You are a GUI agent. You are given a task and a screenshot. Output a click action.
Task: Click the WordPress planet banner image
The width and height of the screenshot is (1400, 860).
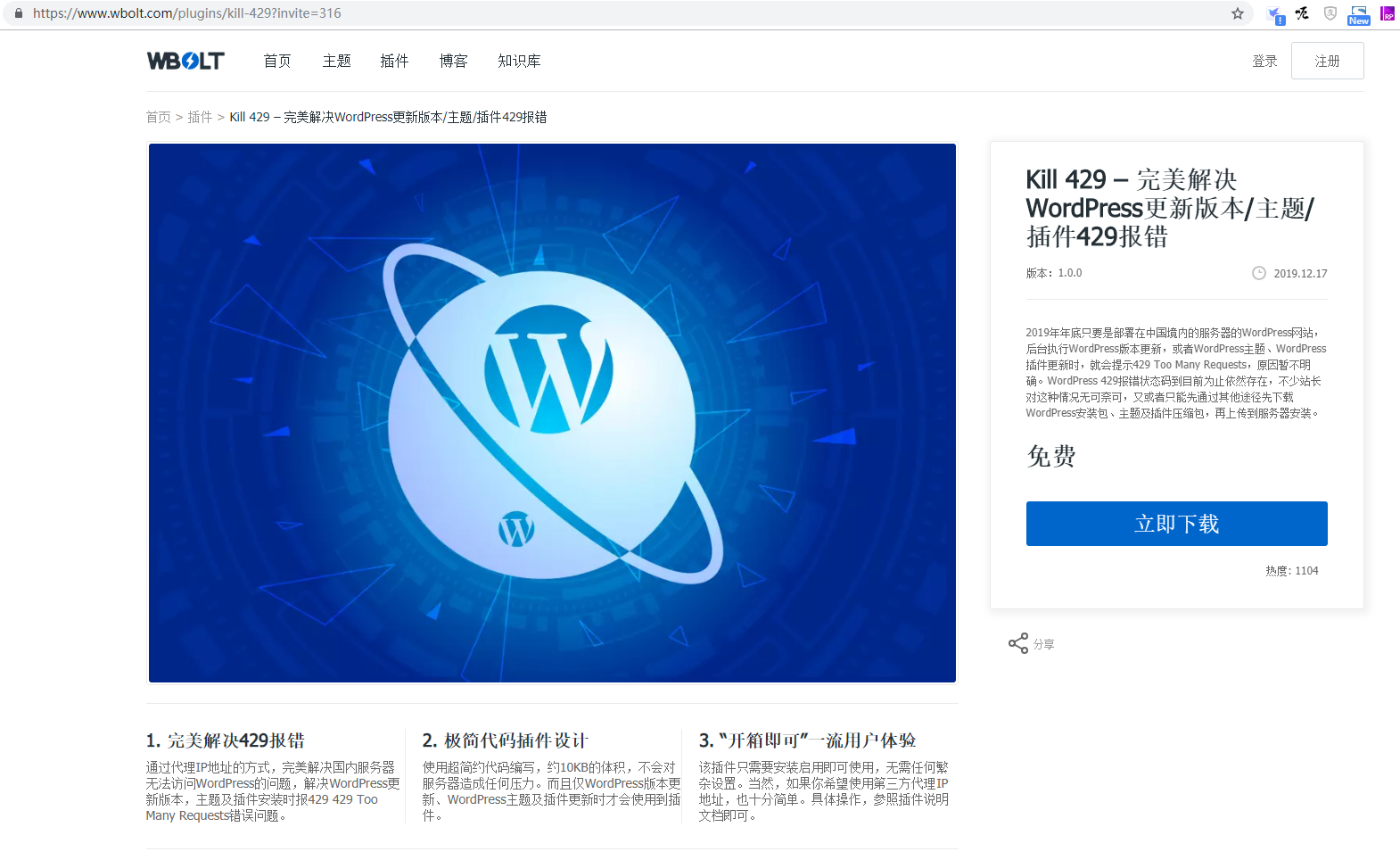pyautogui.click(x=552, y=413)
